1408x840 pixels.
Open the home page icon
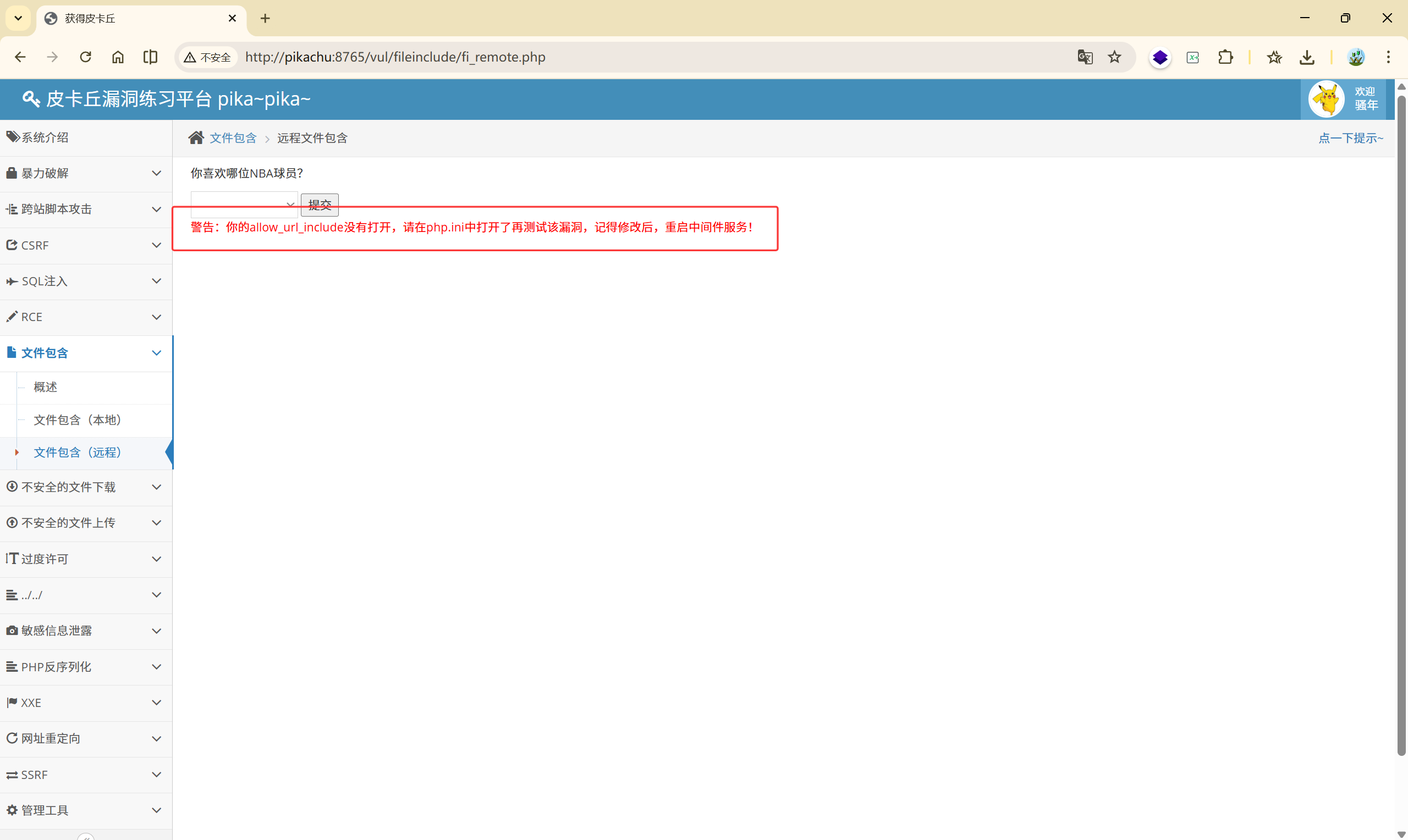tap(118, 57)
